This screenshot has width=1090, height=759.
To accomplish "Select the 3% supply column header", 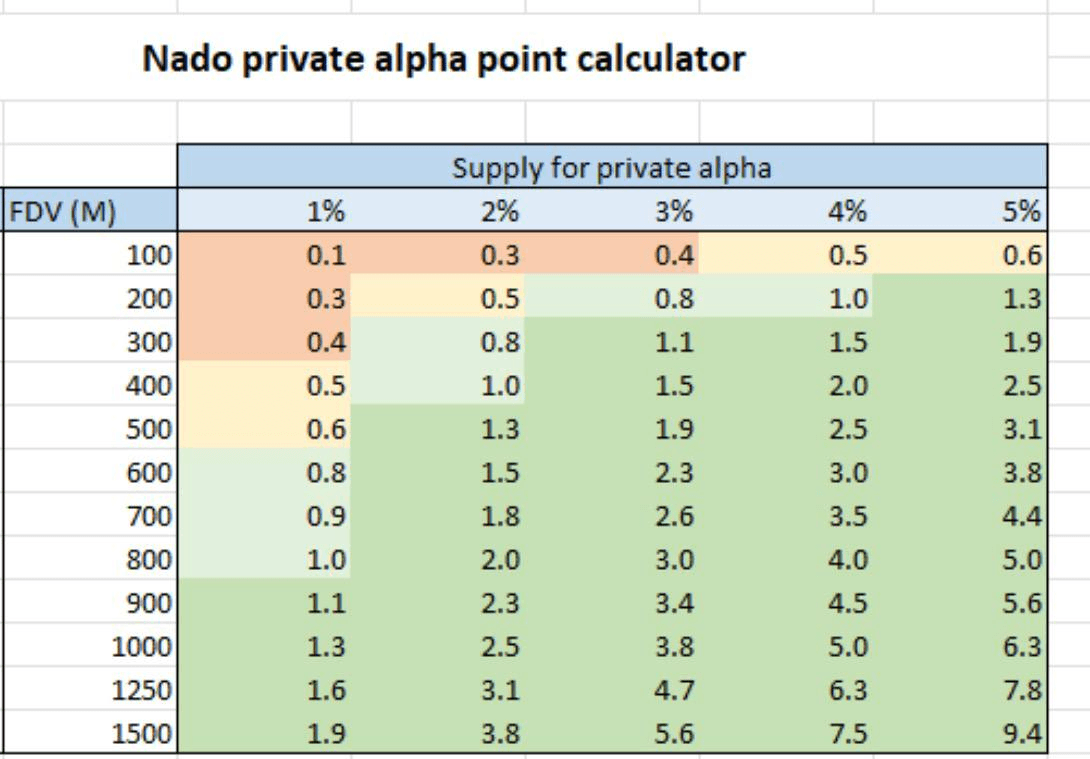I will [612, 211].
